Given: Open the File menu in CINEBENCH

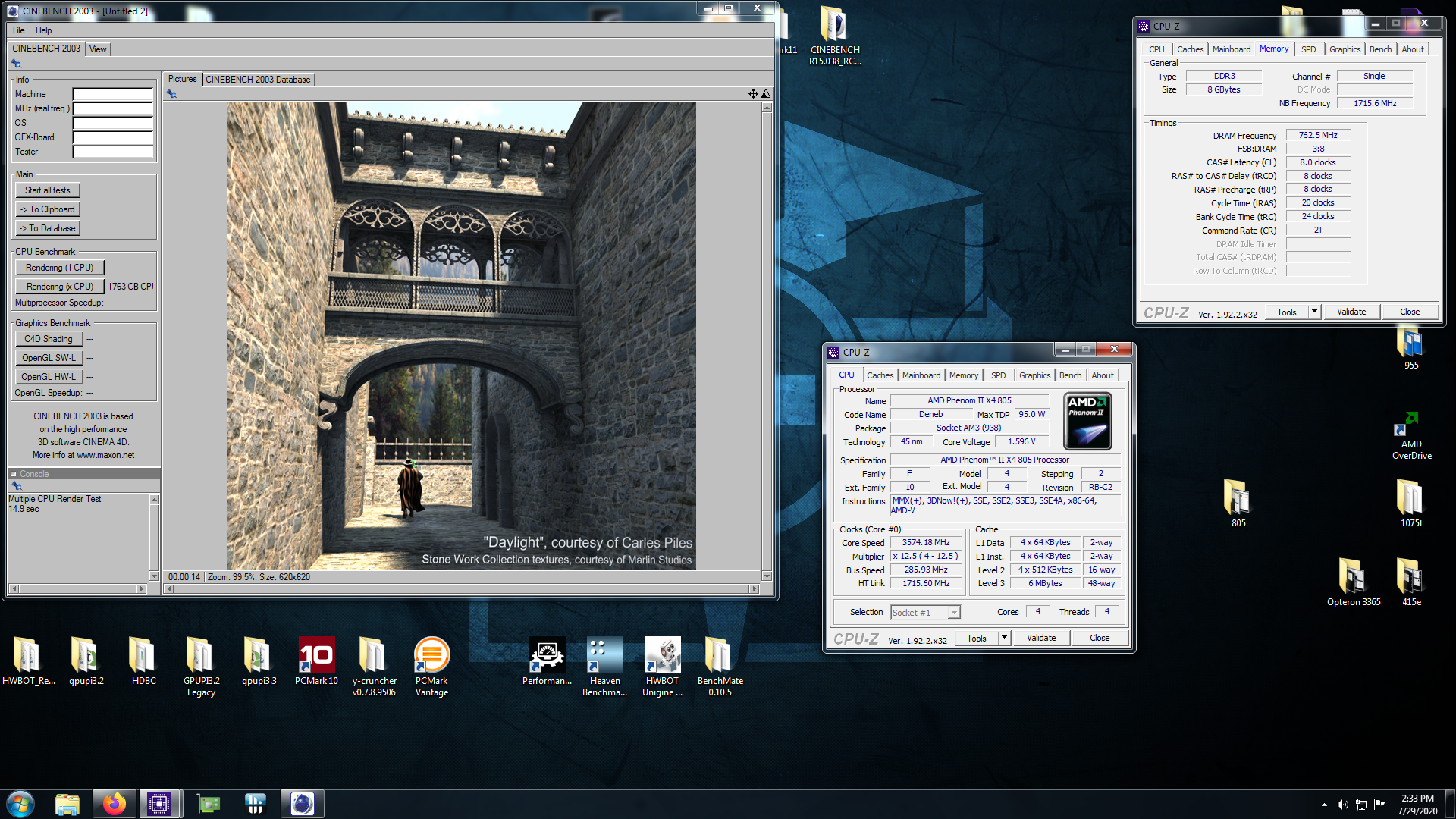Looking at the screenshot, I should [19, 30].
